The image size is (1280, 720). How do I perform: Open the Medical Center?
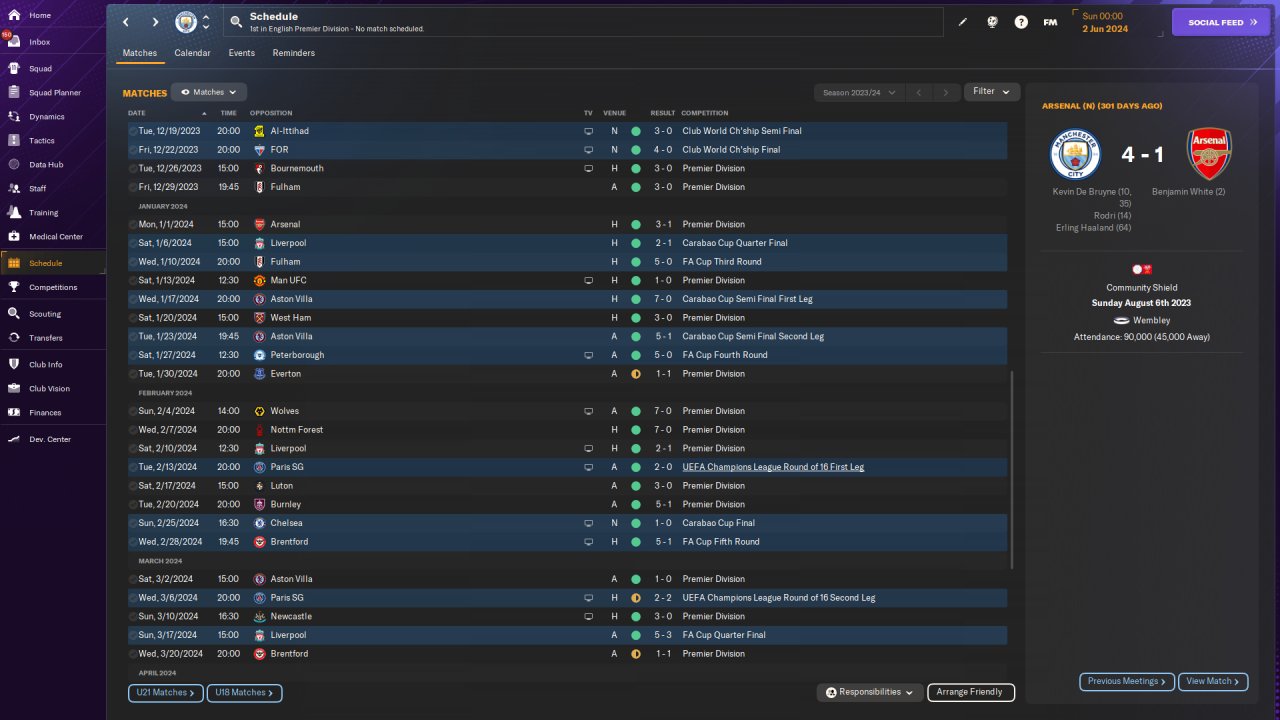55,237
